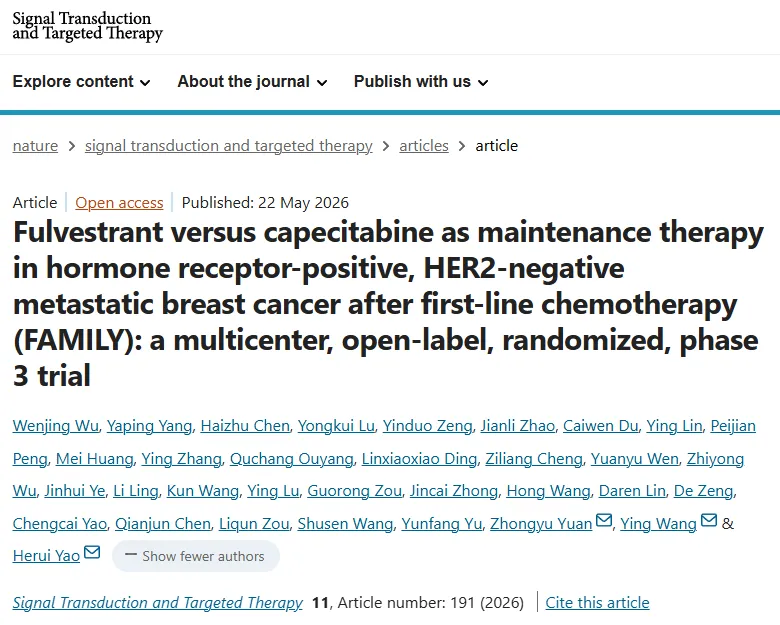Open signal transduction and targeted therapy breadcrumb
780x625 pixels.
click(228, 146)
